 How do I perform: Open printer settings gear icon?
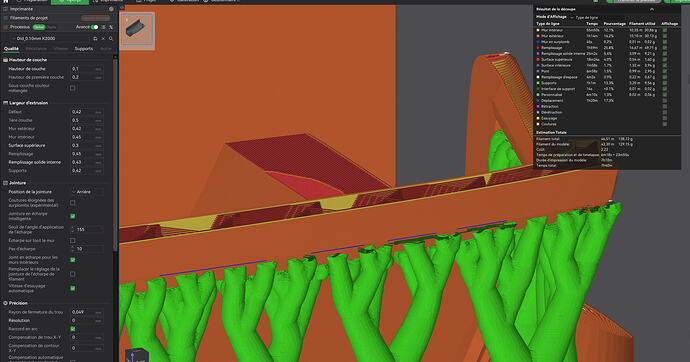[111, 9]
